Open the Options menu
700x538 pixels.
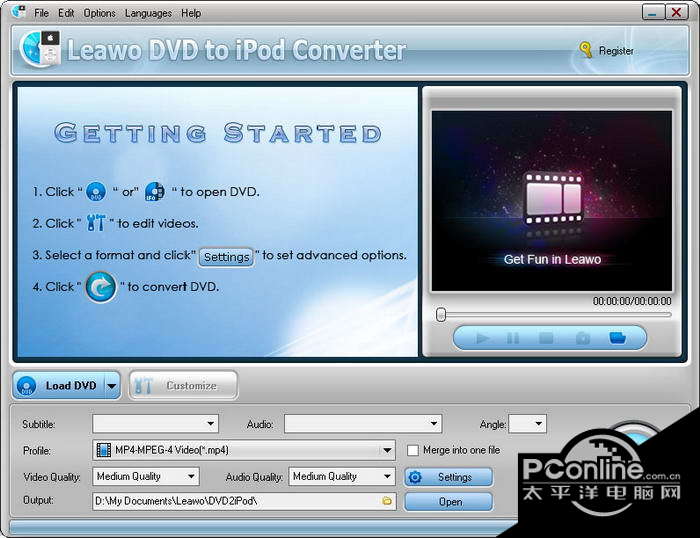100,13
